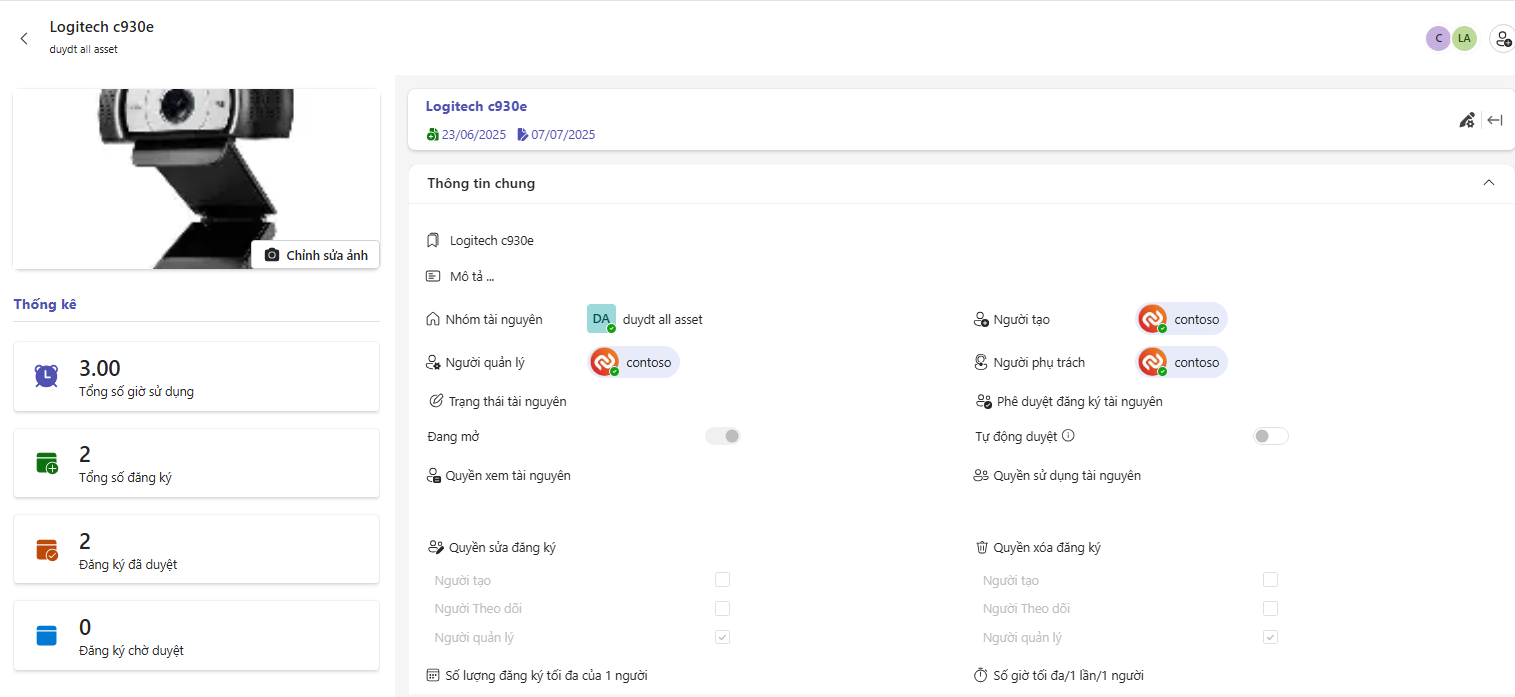Collapse the Thông tin chung section

pyautogui.click(x=1488, y=183)
